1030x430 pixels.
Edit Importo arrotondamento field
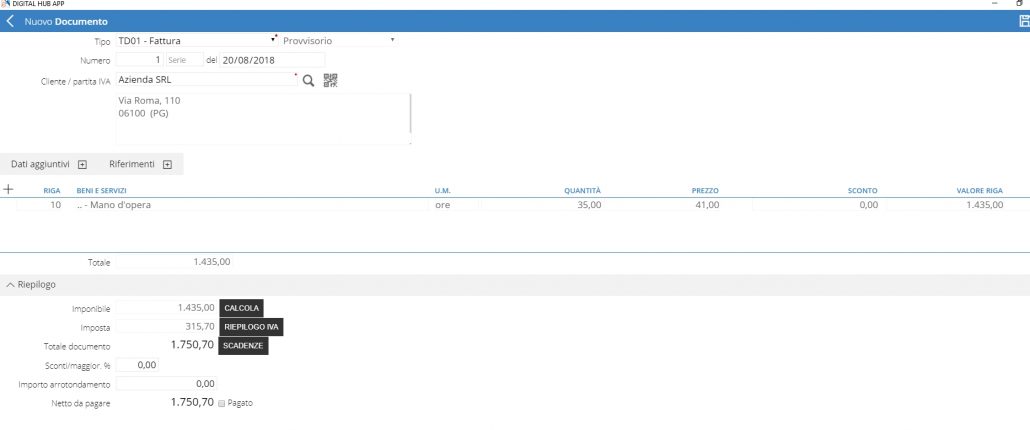(166, 383)
